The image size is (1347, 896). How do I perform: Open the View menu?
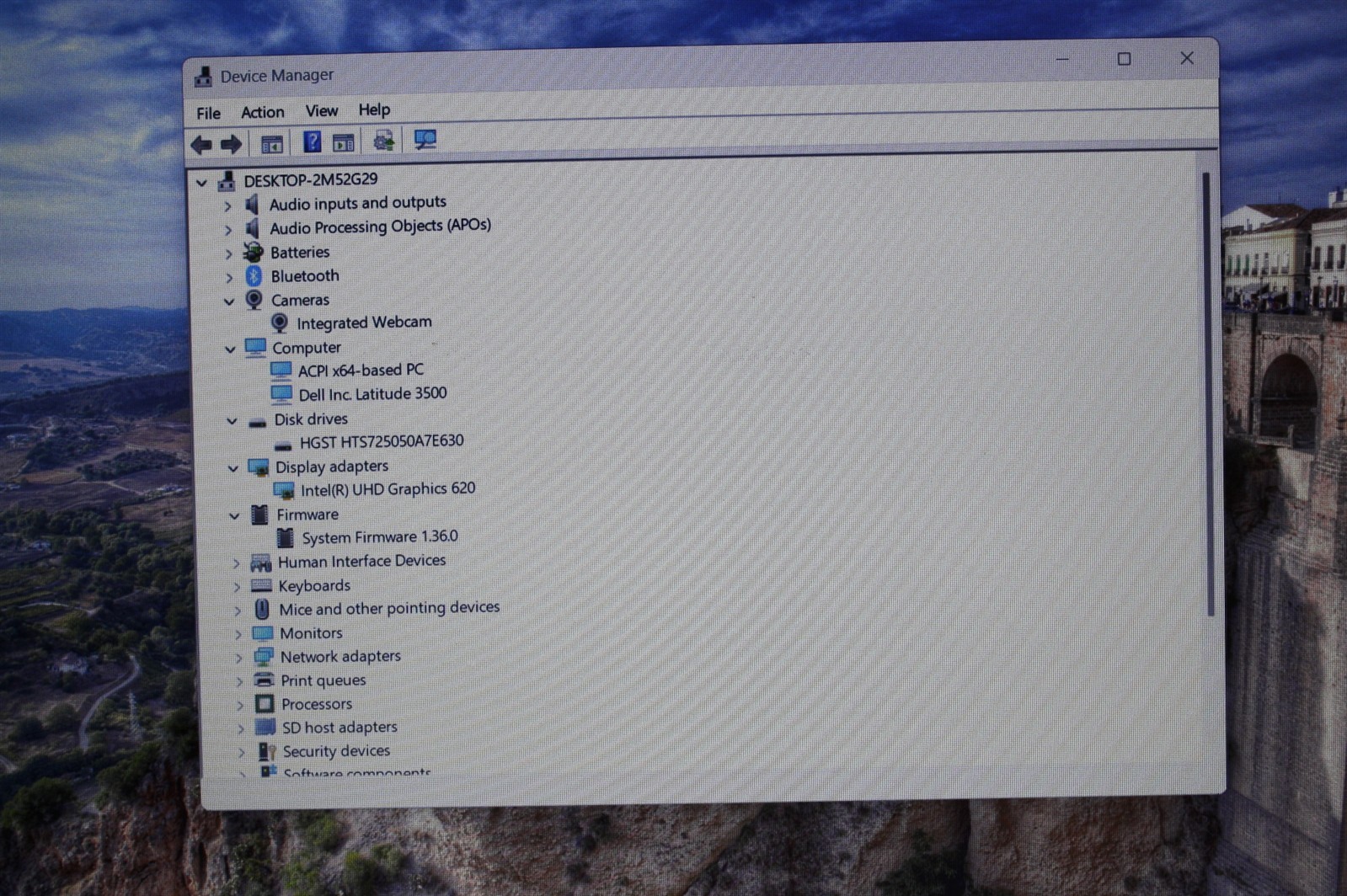point(322,110)
